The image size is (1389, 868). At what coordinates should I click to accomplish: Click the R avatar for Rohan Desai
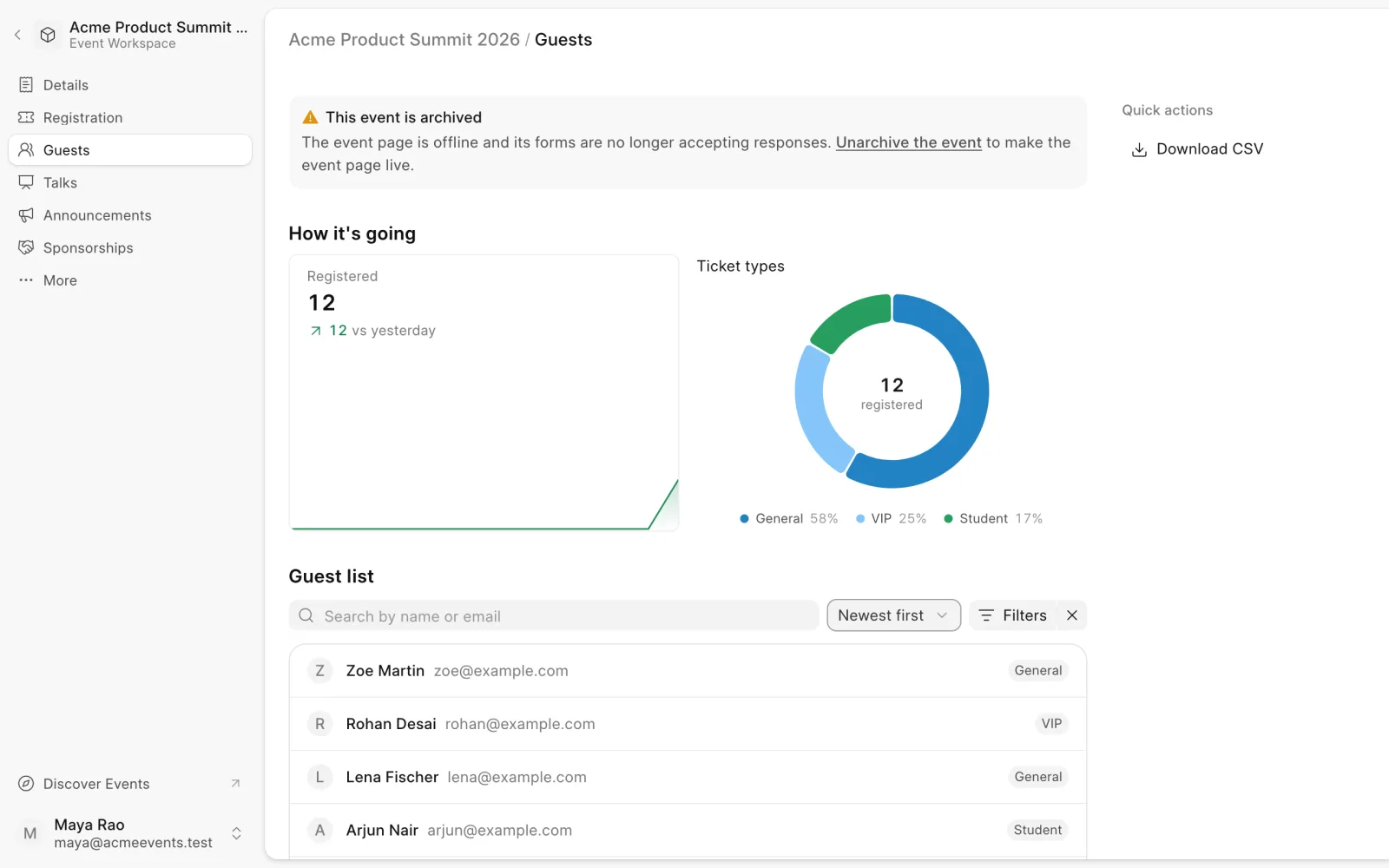click(x=319, y=724)
